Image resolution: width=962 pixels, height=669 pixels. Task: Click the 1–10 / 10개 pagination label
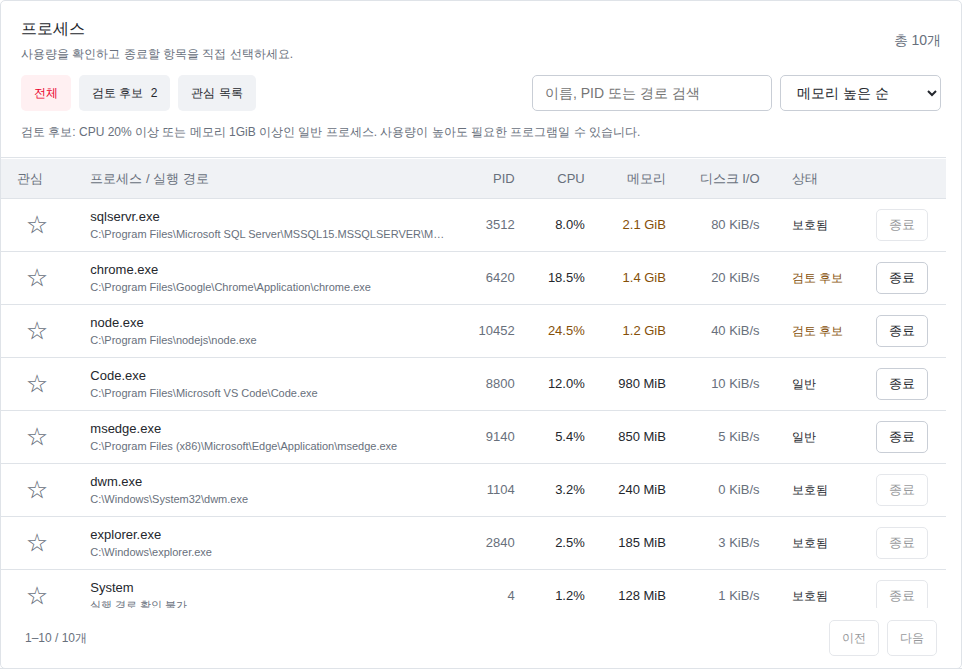55,638
